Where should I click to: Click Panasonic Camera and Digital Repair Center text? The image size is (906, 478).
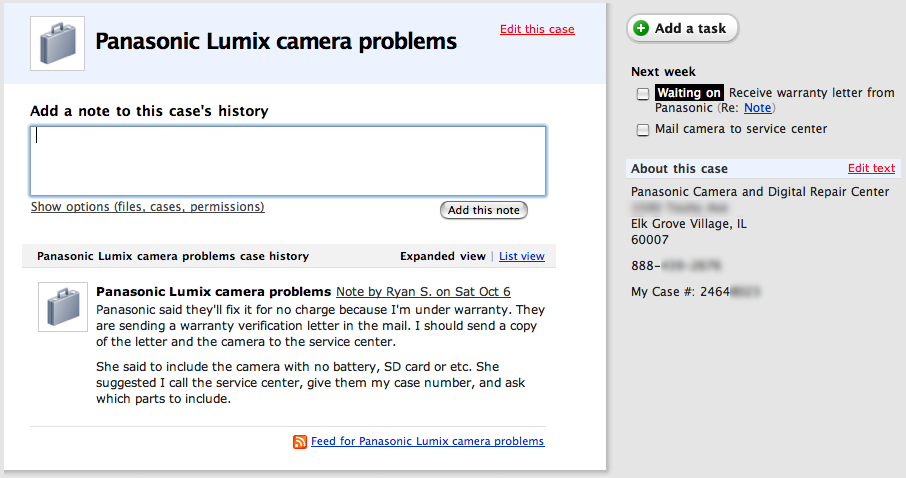point(760,192)
